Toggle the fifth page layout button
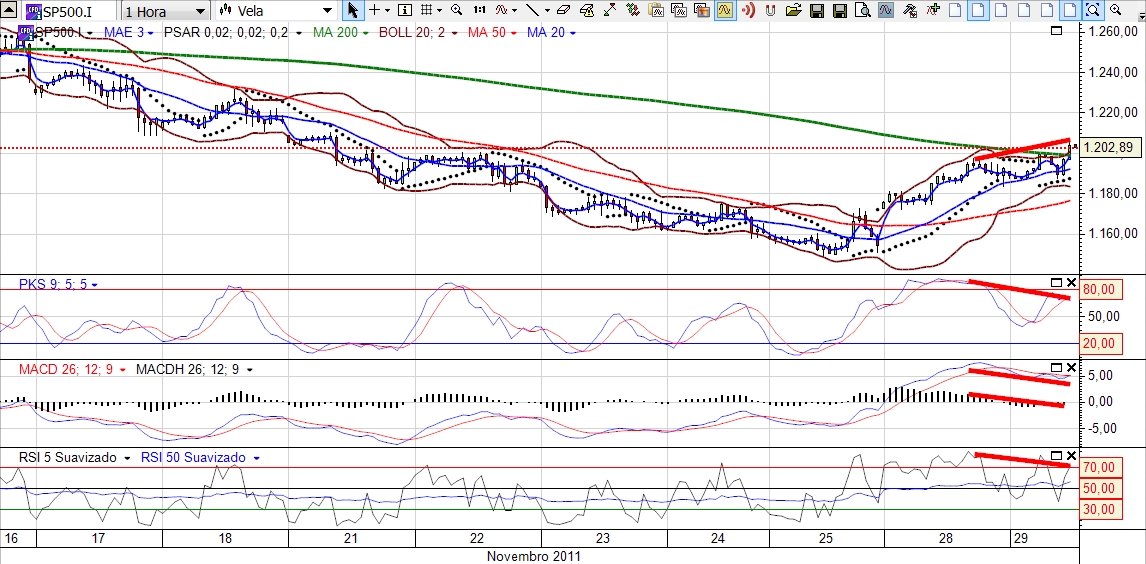This screenshot has height=564, width=1146. 1047,10
